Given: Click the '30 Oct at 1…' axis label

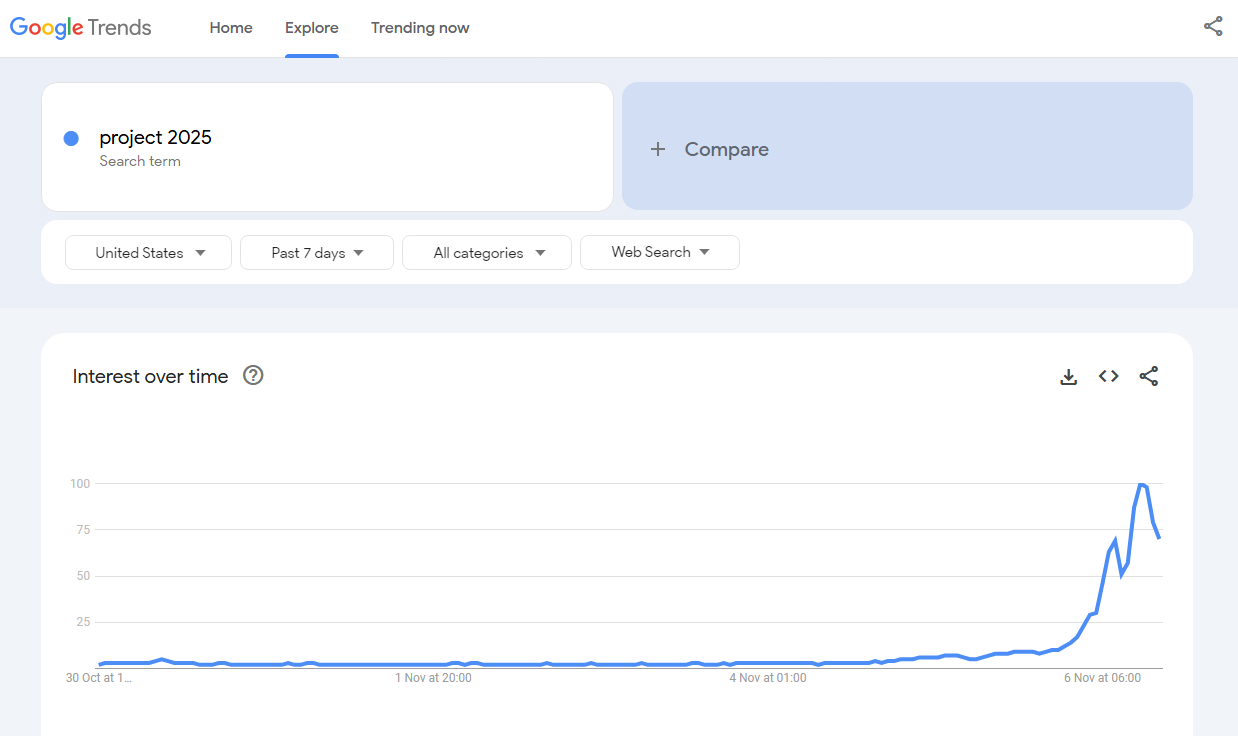Looking at the screenshot, I should pyautogui.click(x=99, y=678).
